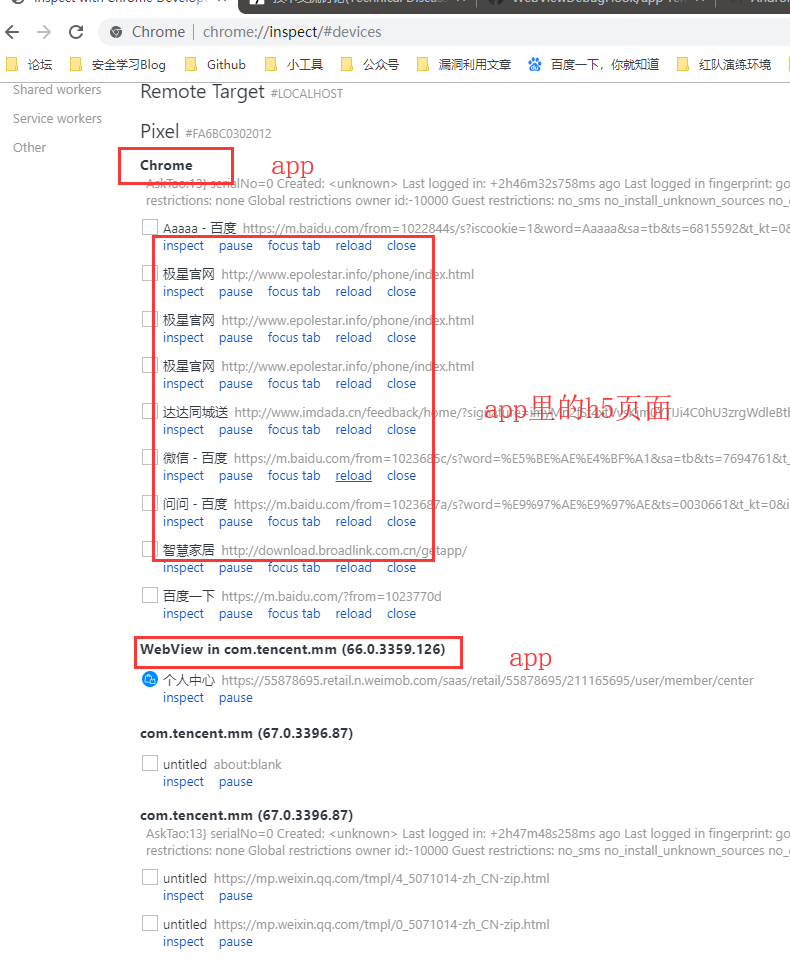Reload the 问问 - 百度 page

353,522
